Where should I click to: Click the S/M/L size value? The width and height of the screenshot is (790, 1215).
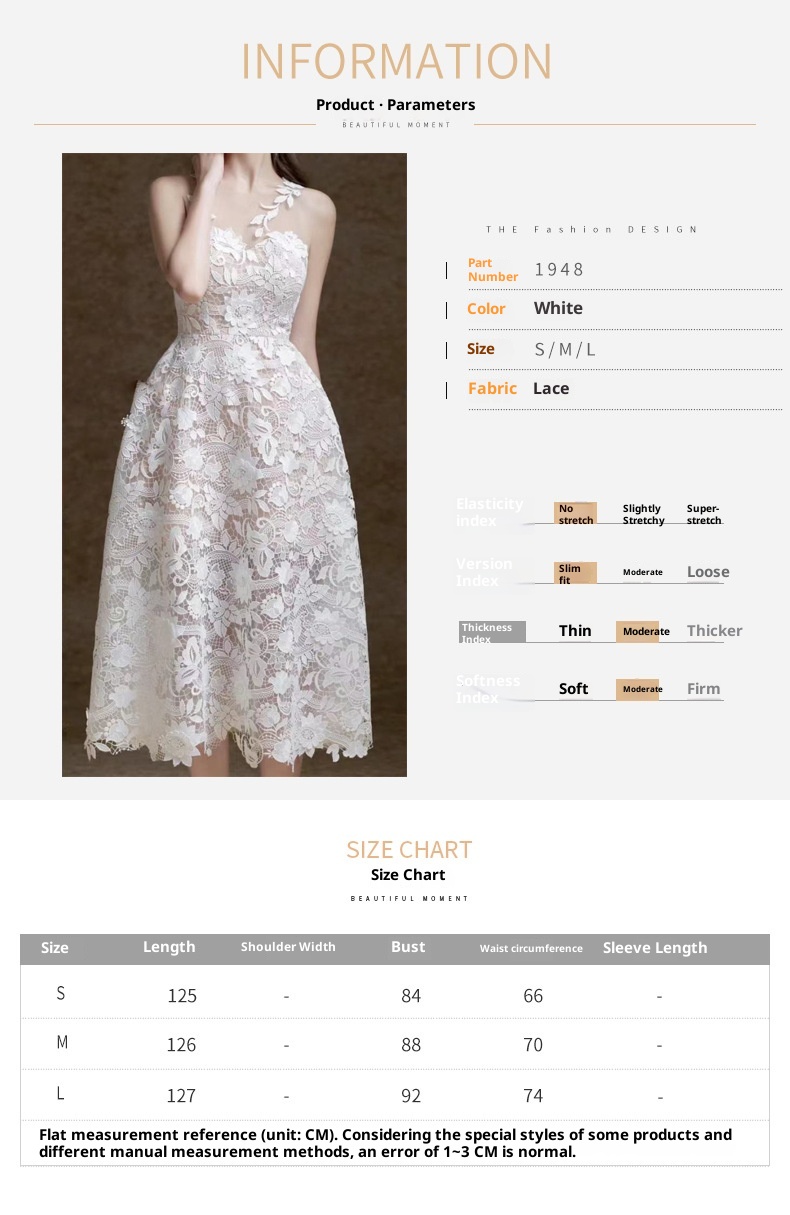[x=565, y=349]
